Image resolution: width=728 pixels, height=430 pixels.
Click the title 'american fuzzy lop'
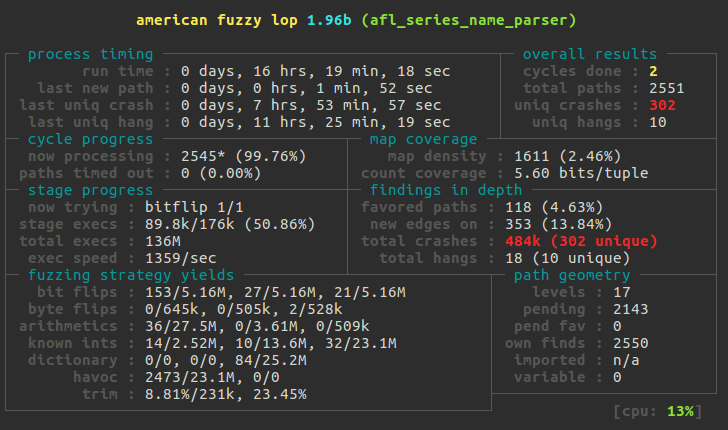click(x=217, y=20)
